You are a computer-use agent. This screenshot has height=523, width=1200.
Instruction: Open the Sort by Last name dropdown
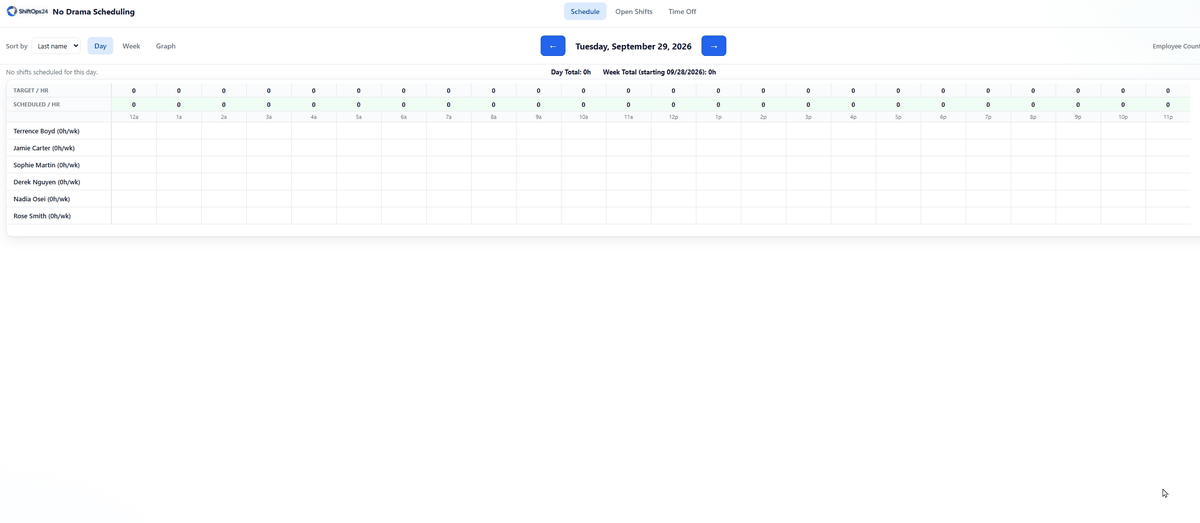(x=56, y=46)
